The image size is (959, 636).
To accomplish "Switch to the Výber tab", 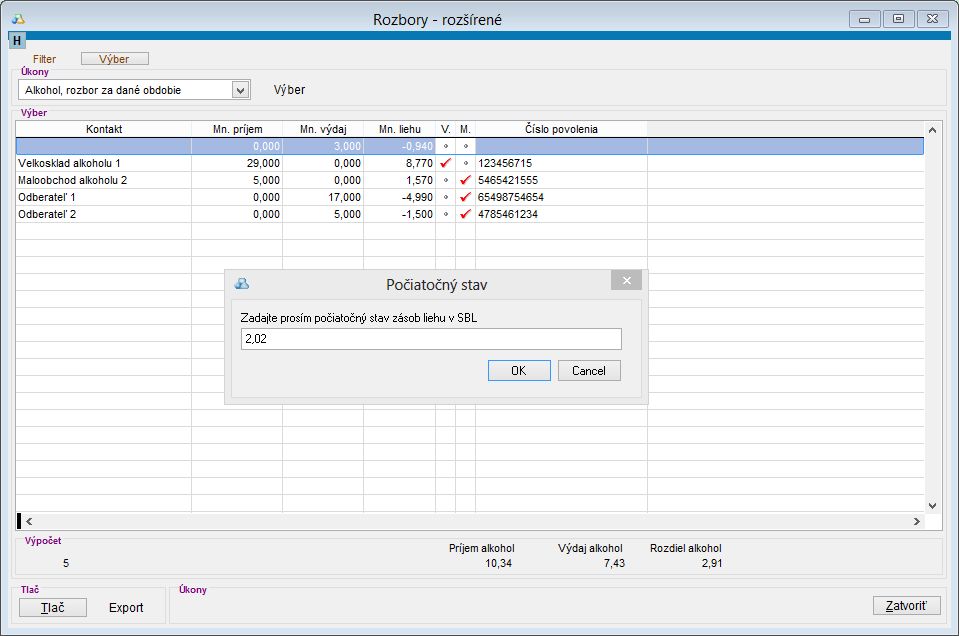I will [114, 59].
